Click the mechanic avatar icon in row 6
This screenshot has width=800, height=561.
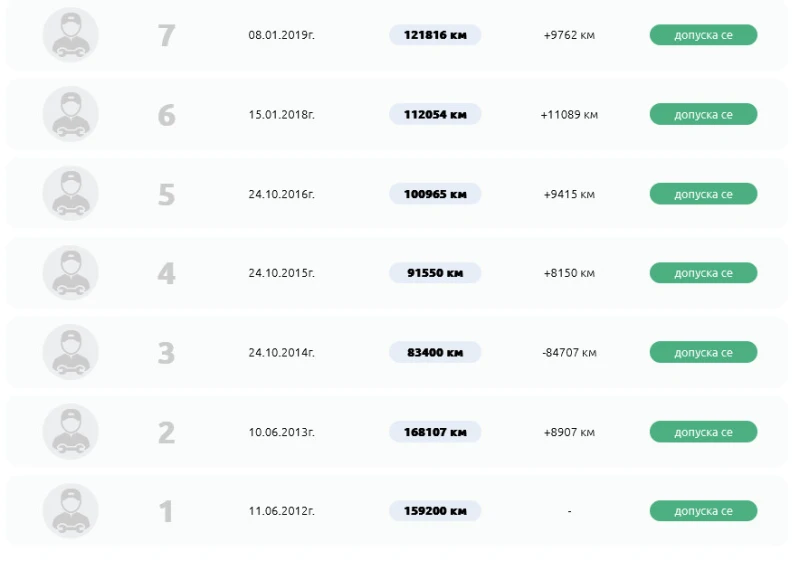tap(71, 114)
